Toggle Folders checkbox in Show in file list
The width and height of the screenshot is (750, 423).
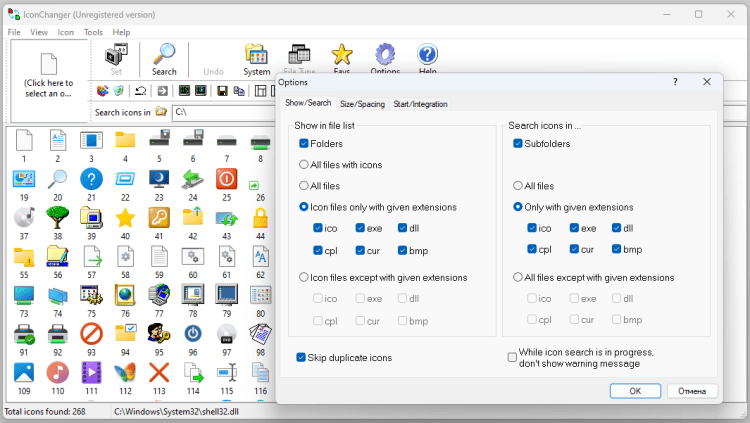pyautogui.click(x=304, y=144)
